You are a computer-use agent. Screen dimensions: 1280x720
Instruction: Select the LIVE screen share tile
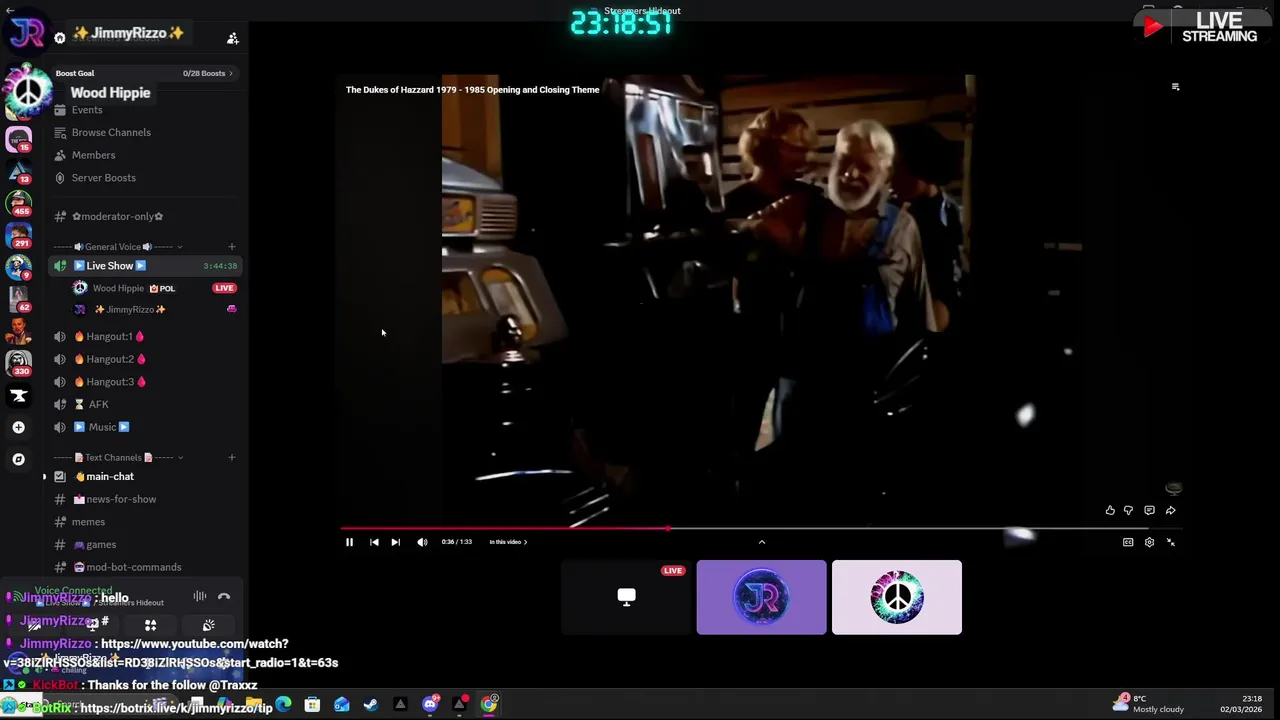(626, 597)
